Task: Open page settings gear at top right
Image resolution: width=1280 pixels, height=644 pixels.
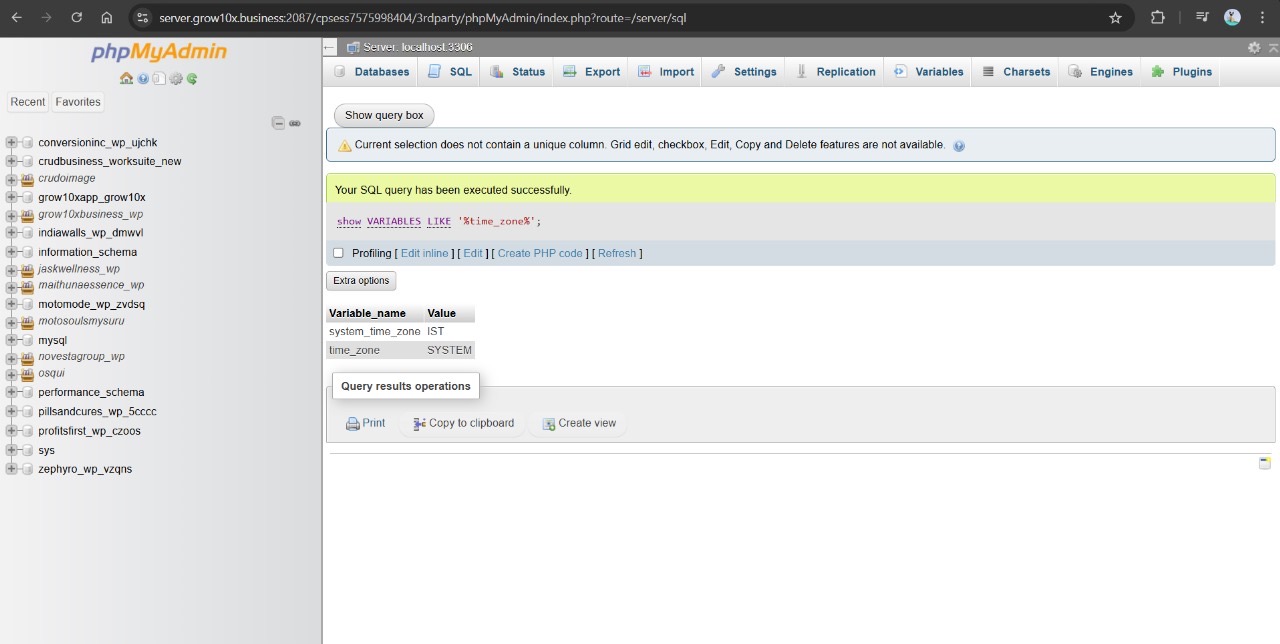Action: coord(1254,47)
